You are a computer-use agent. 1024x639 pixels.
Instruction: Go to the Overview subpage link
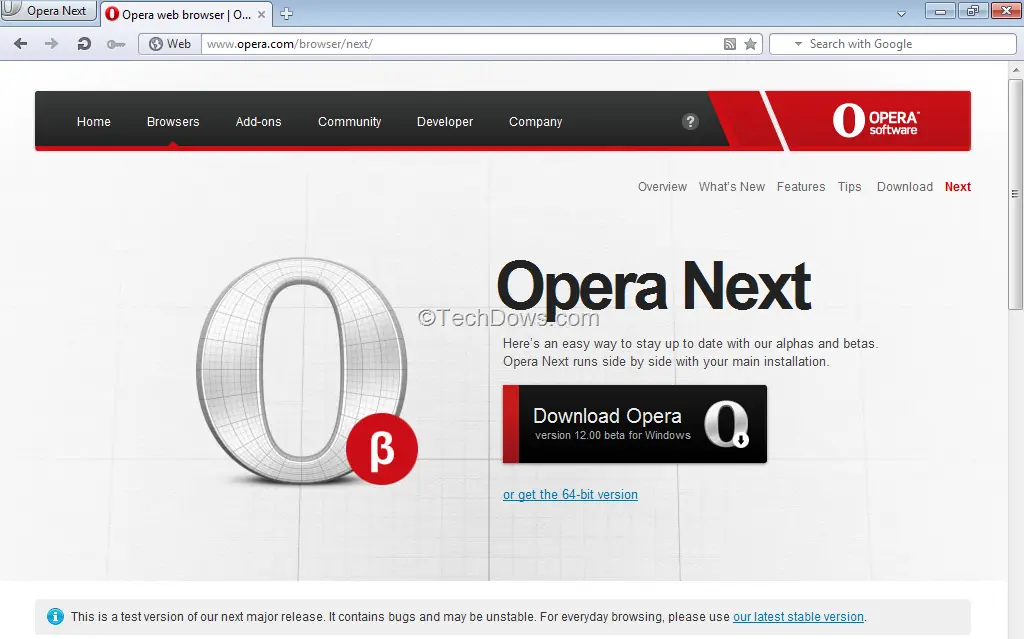[662, 187]
